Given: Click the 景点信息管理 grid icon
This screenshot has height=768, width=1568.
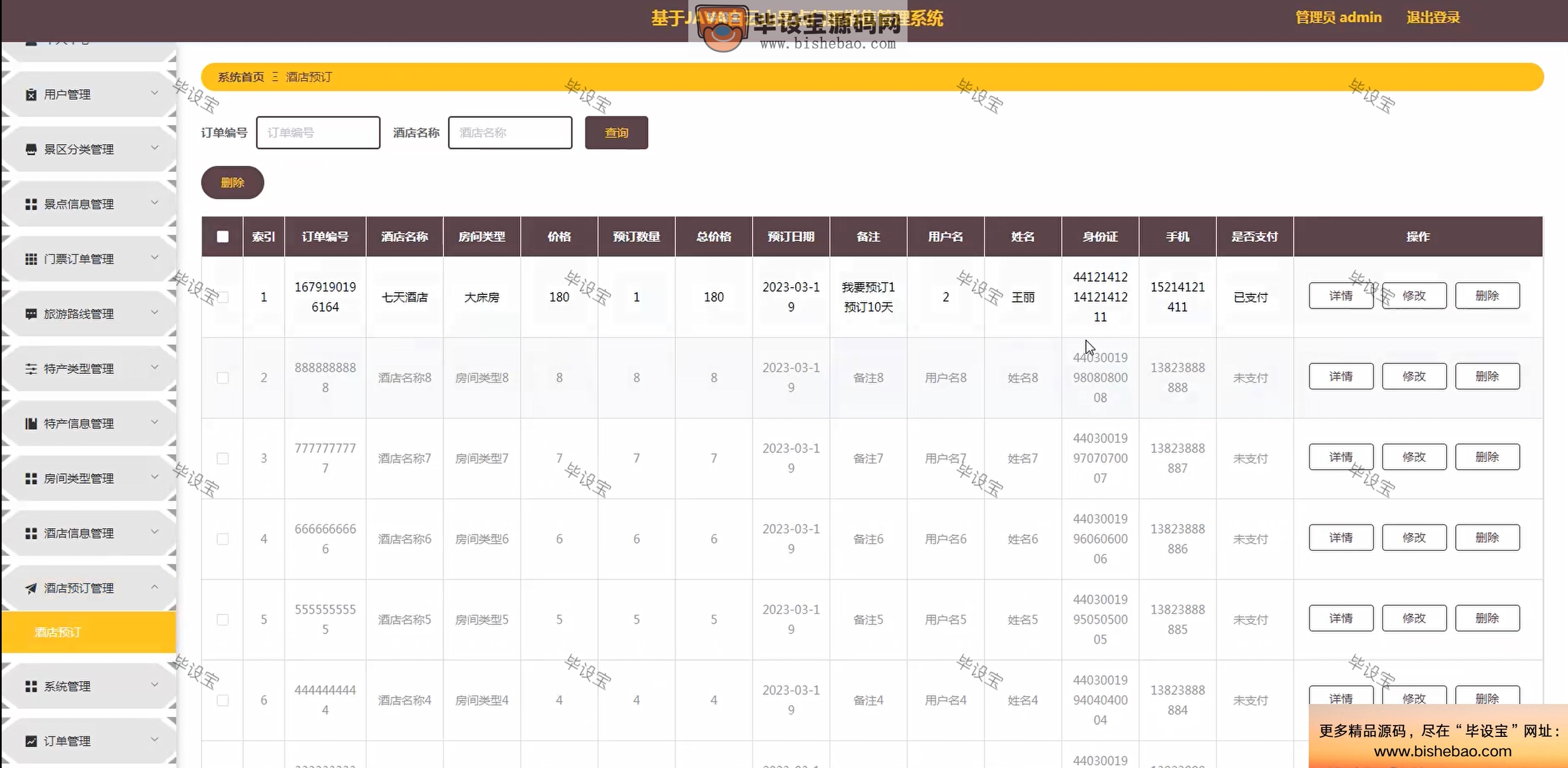Looking at the screenshot, I should [31, 204].
